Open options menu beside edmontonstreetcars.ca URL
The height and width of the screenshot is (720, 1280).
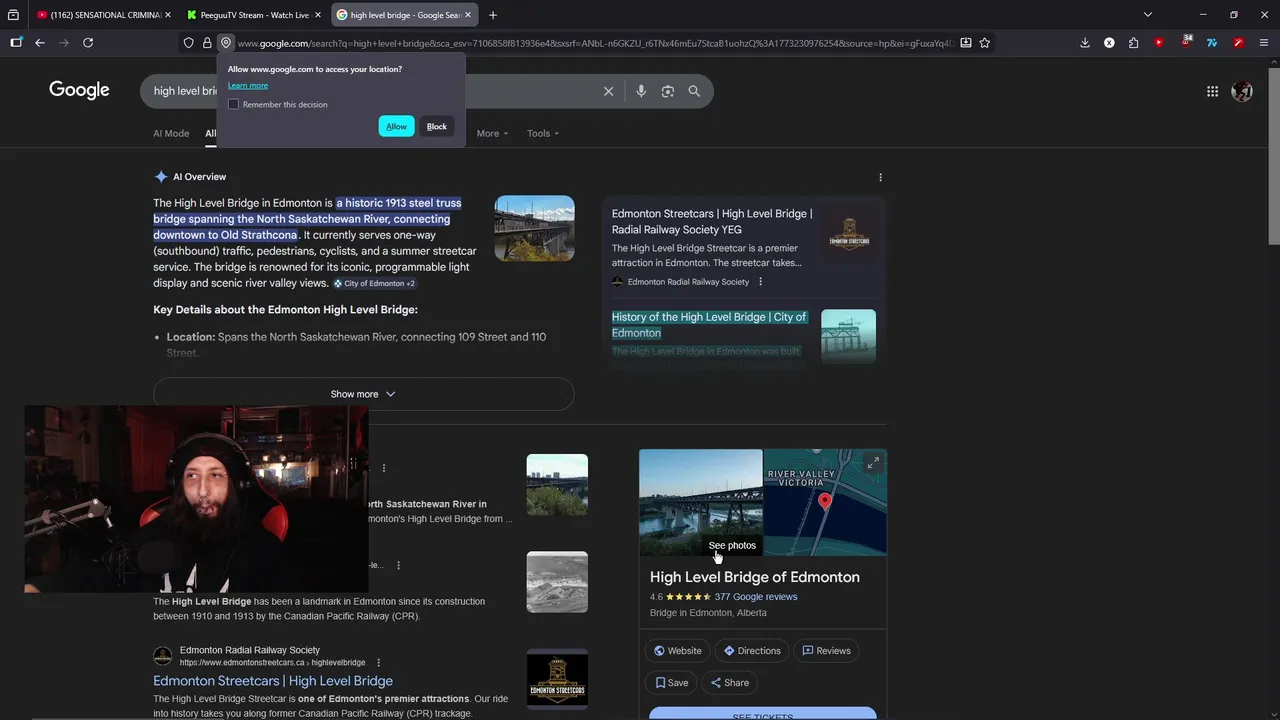click(378, 662)
